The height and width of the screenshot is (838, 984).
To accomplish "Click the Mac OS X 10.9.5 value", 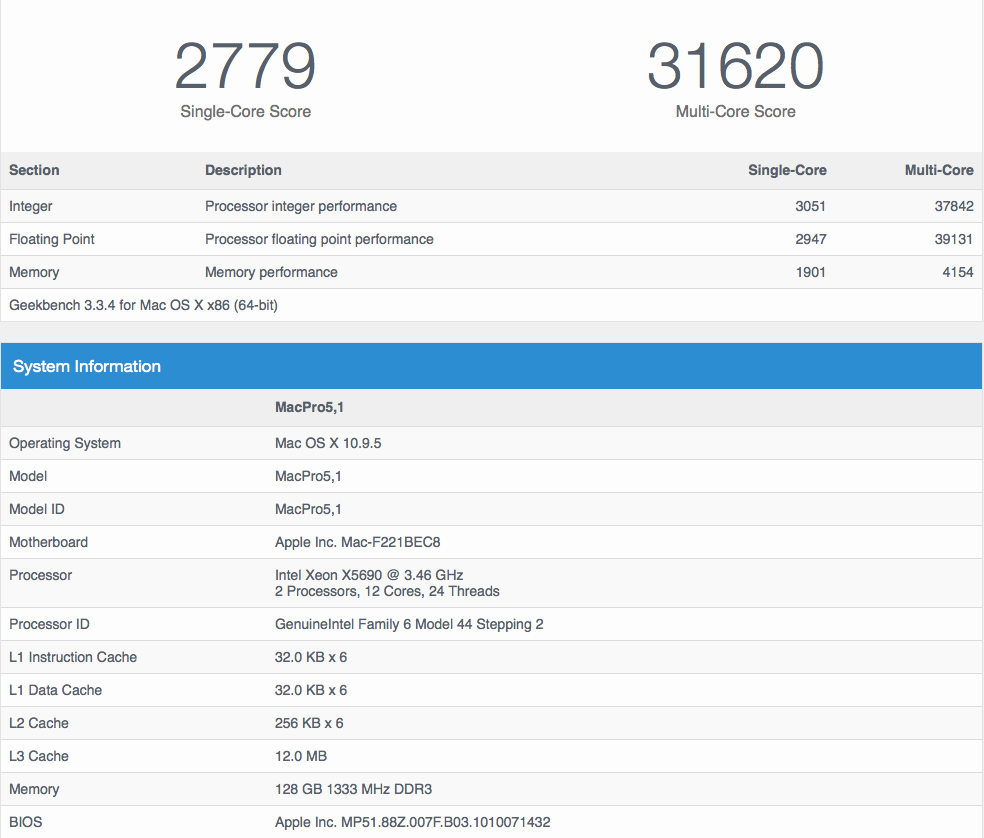I will [x=328, y=443].
